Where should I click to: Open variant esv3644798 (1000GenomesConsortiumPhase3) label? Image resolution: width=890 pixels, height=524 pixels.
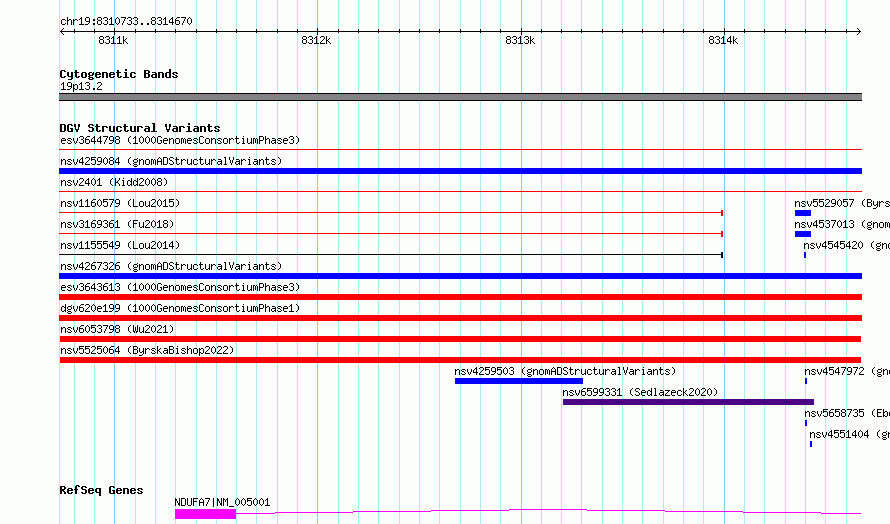pyautogui.click(x=180, y=140)
